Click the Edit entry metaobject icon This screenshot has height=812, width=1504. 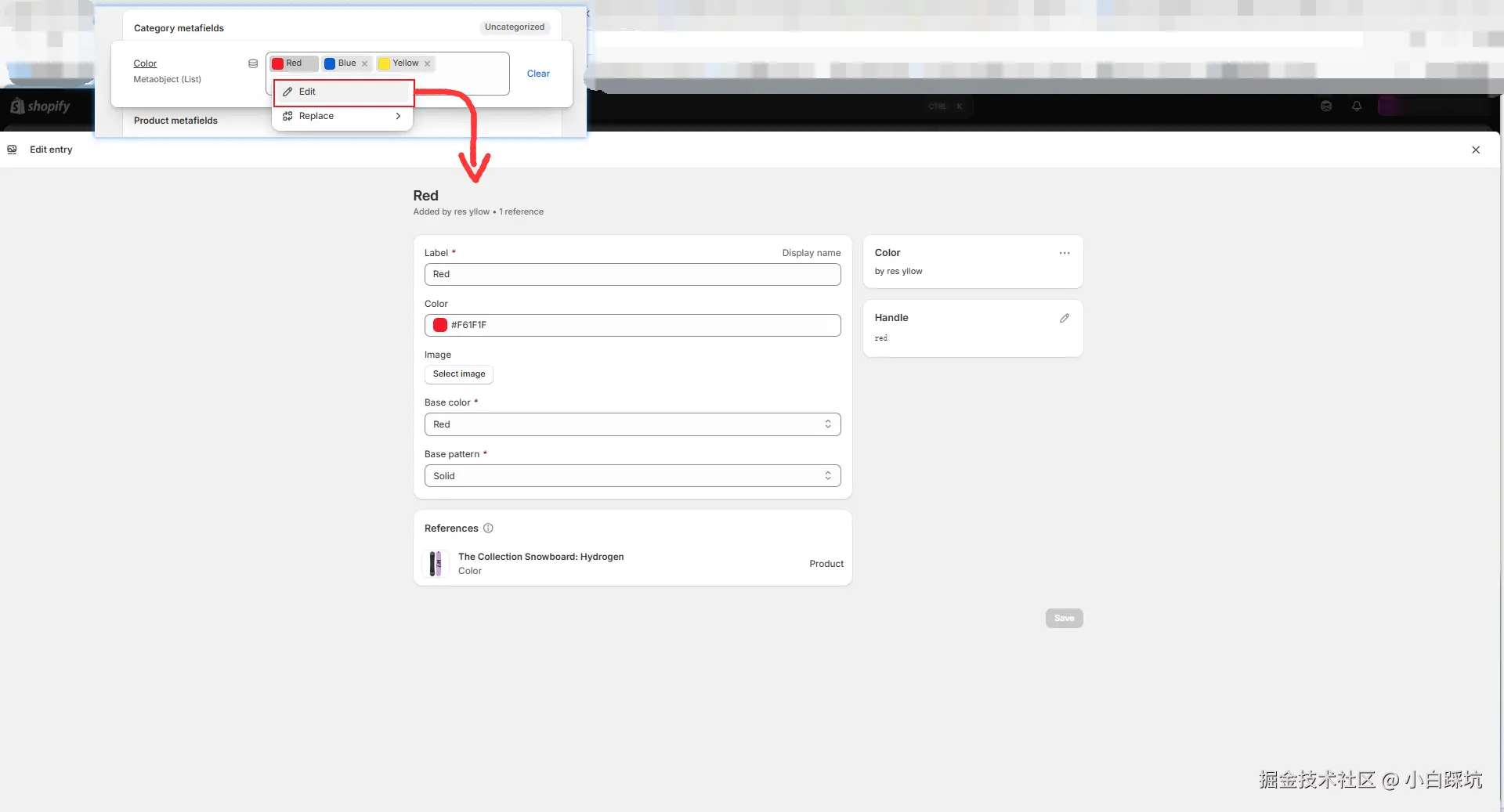[x=12, y=150]
